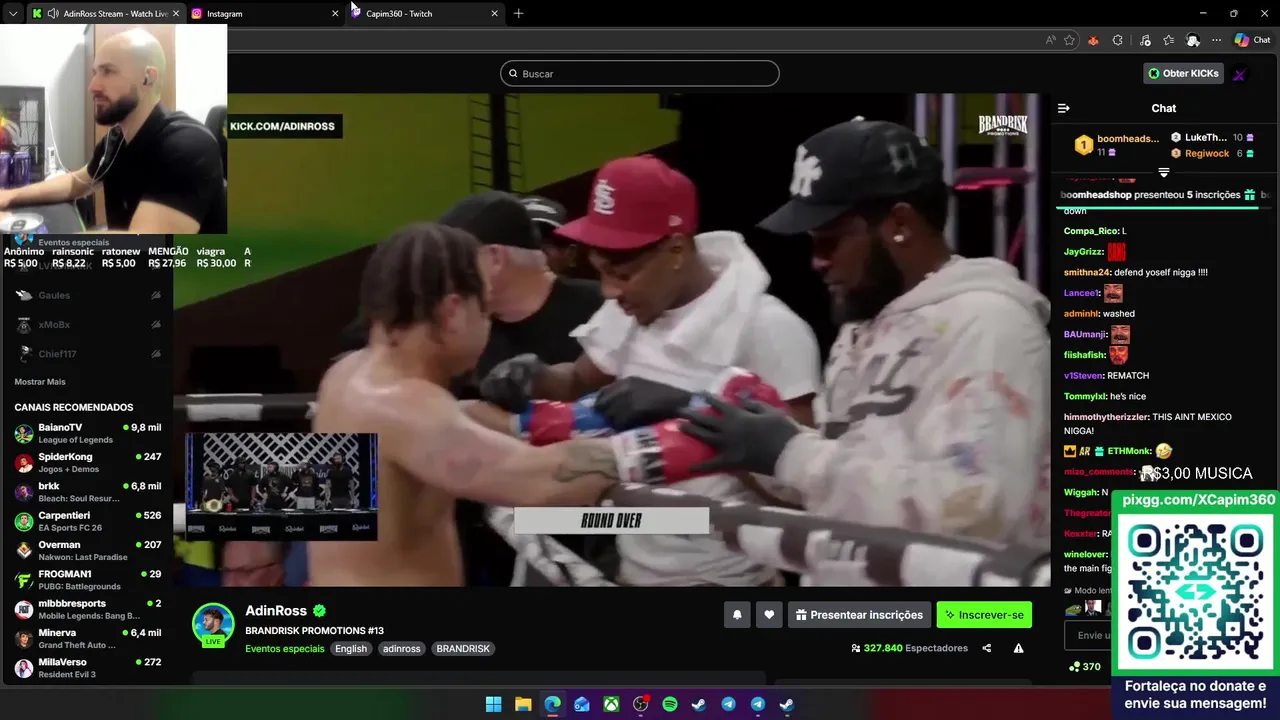Click the purple X profile avatar icon

1239,74
